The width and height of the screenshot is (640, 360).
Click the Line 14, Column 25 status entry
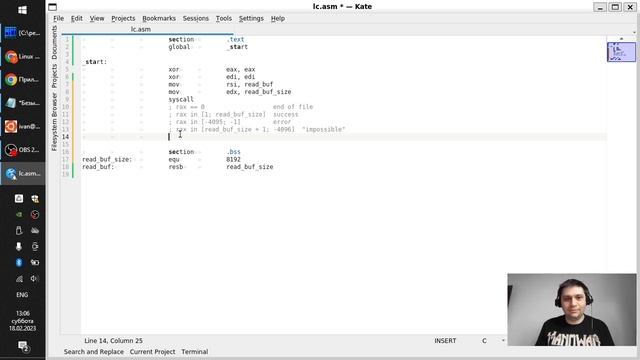pyautogui.click(x=113, y=340)
